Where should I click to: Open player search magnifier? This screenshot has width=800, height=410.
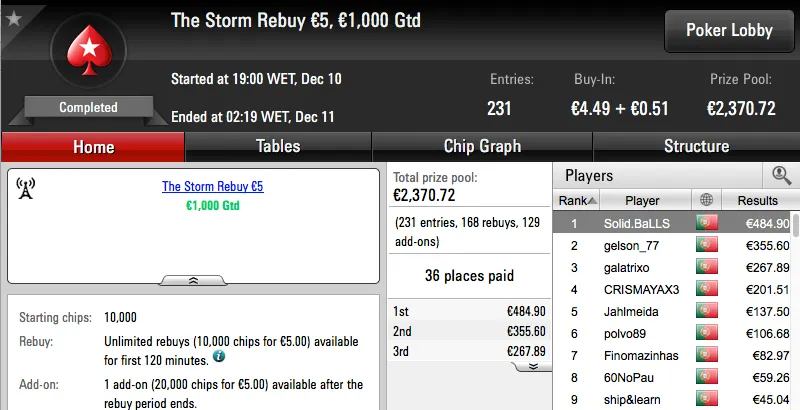pyautogui.click(x=781, y=176)
